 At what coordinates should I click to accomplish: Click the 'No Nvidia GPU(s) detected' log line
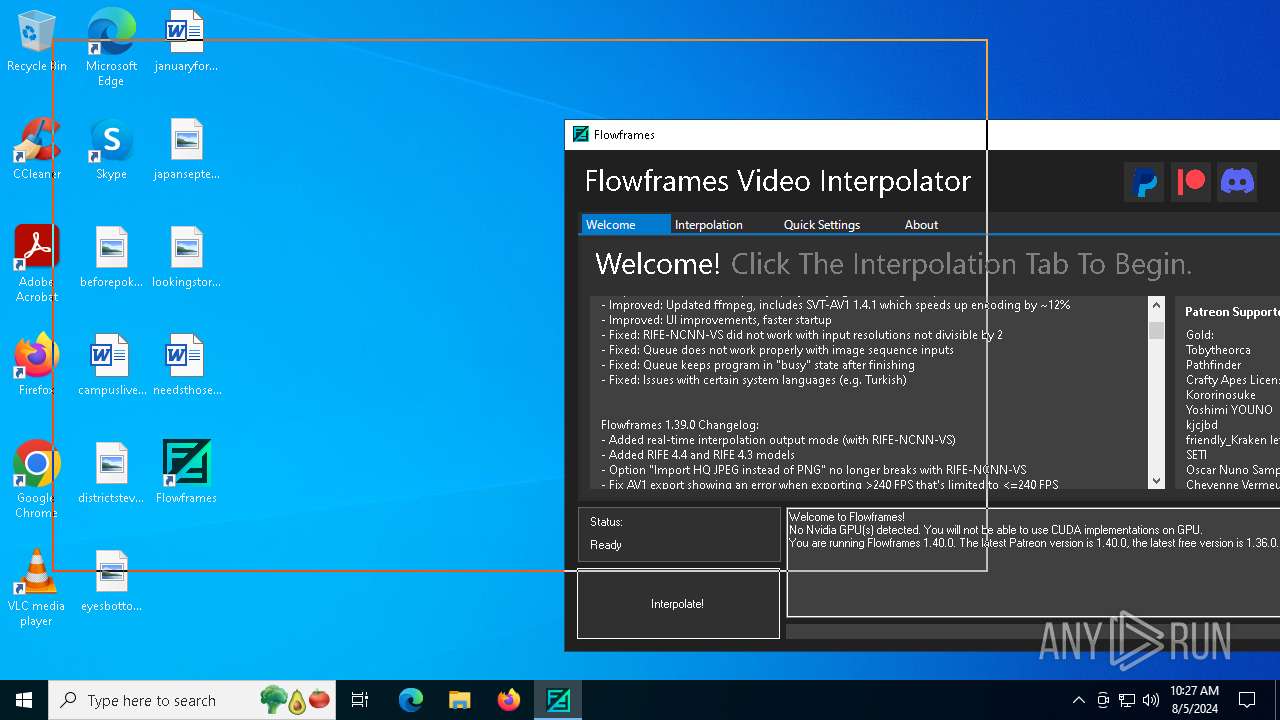pos(995,530)
